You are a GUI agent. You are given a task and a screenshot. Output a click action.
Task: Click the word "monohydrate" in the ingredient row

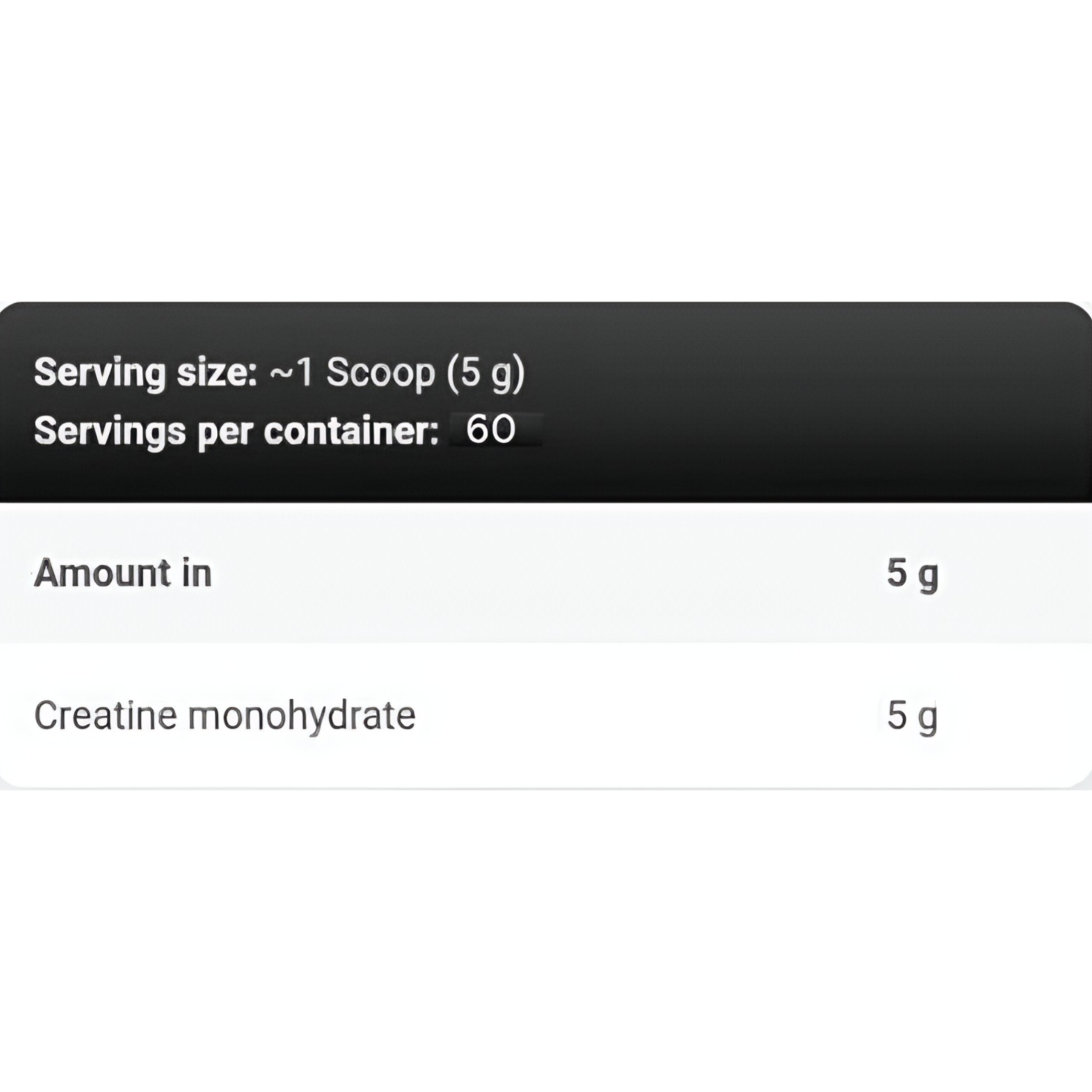pyautogui.click(x=302, y=716)
